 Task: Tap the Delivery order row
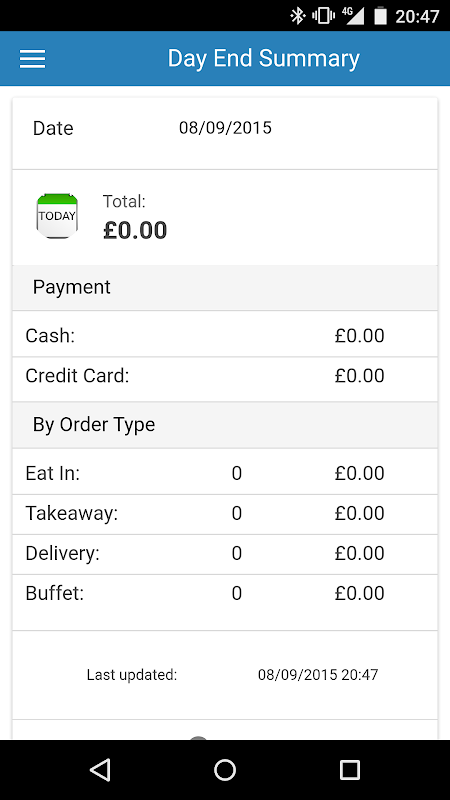point(225,554)
